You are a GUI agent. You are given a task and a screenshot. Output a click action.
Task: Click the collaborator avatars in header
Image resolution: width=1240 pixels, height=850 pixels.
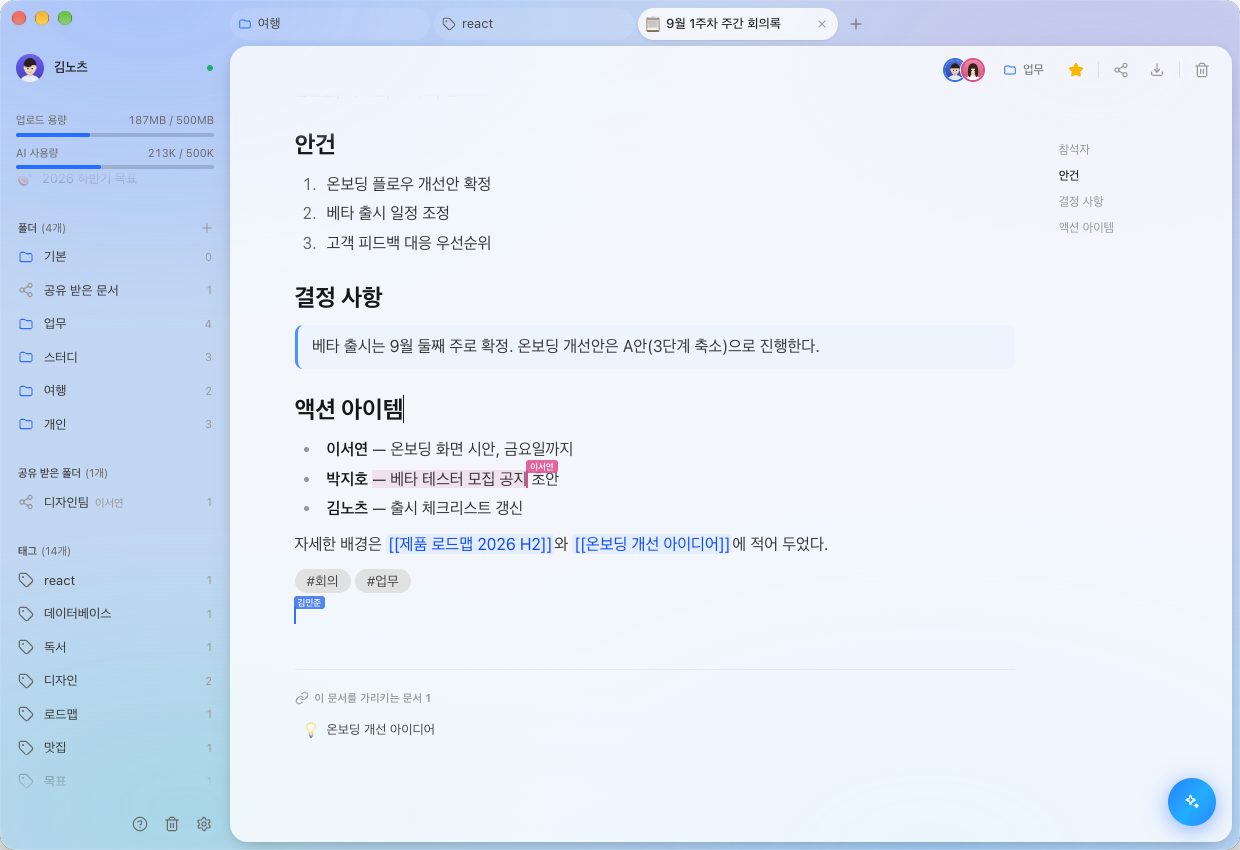click(964, 70)
